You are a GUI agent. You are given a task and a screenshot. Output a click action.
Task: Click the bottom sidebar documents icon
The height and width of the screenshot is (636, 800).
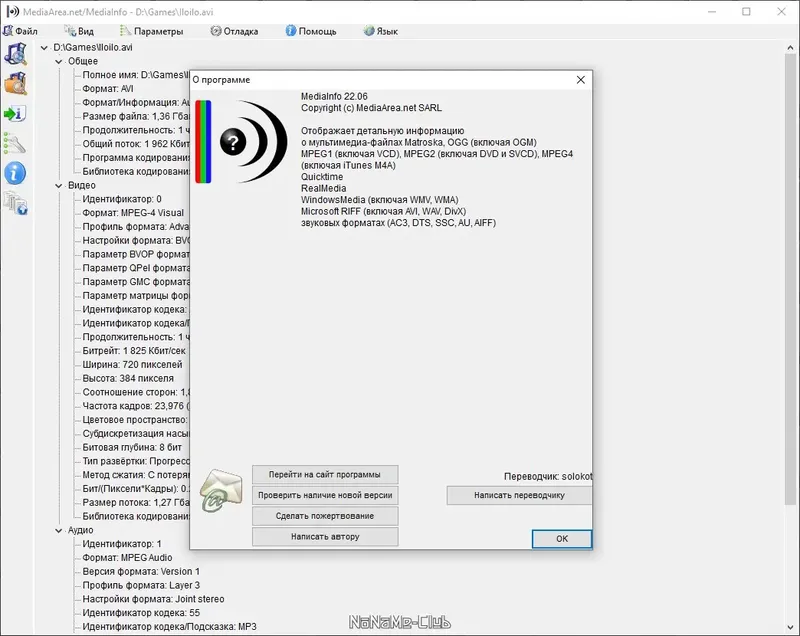click(15, 203)
